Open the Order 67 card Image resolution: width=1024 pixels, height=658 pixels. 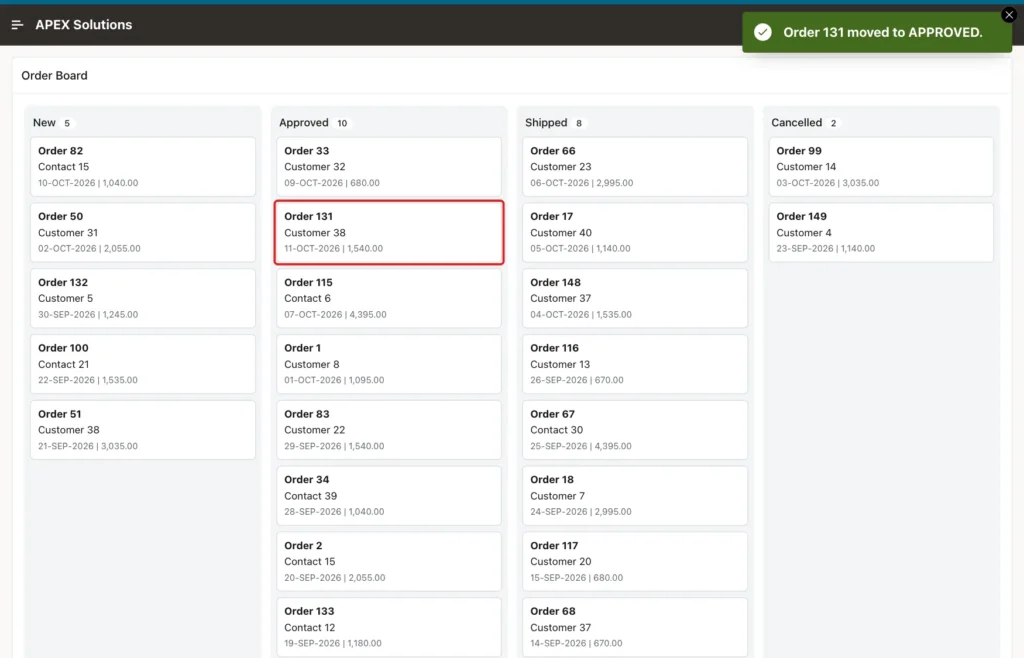(635, 430)
